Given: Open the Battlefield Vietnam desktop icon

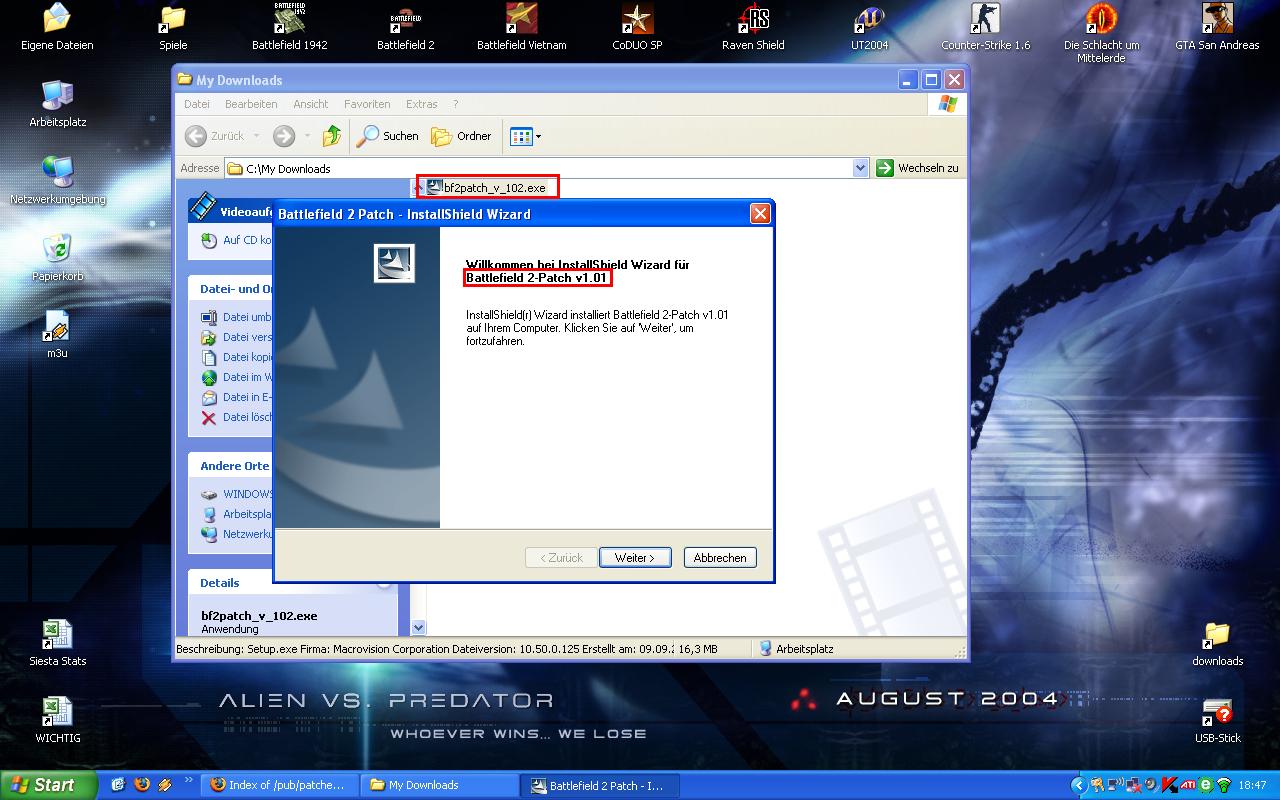Looking at the screenshot, I should click(521, 27).
